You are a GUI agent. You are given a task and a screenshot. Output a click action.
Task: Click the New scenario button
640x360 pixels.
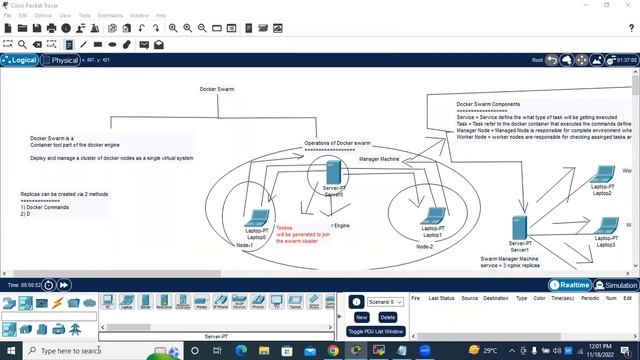[362, 317]
